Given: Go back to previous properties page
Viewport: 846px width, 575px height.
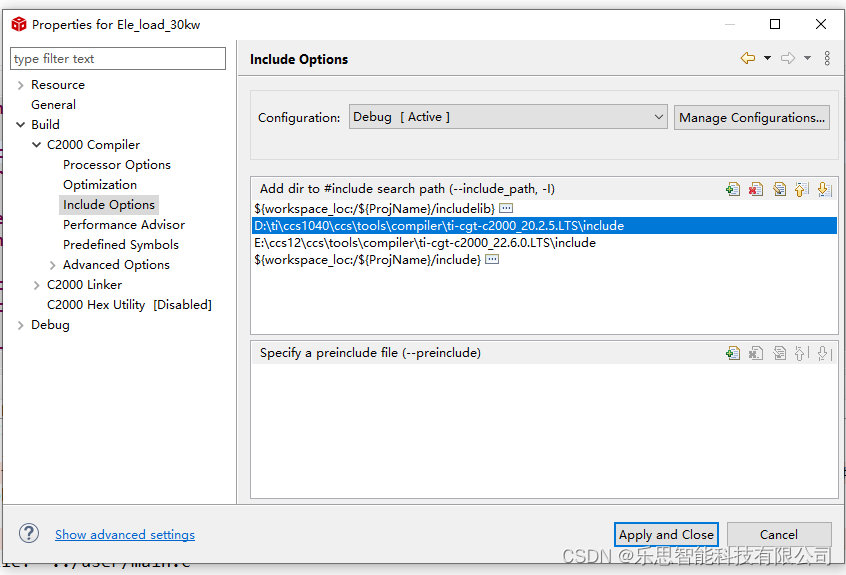Looking at the screenshot, I should [x=748, y=58].
